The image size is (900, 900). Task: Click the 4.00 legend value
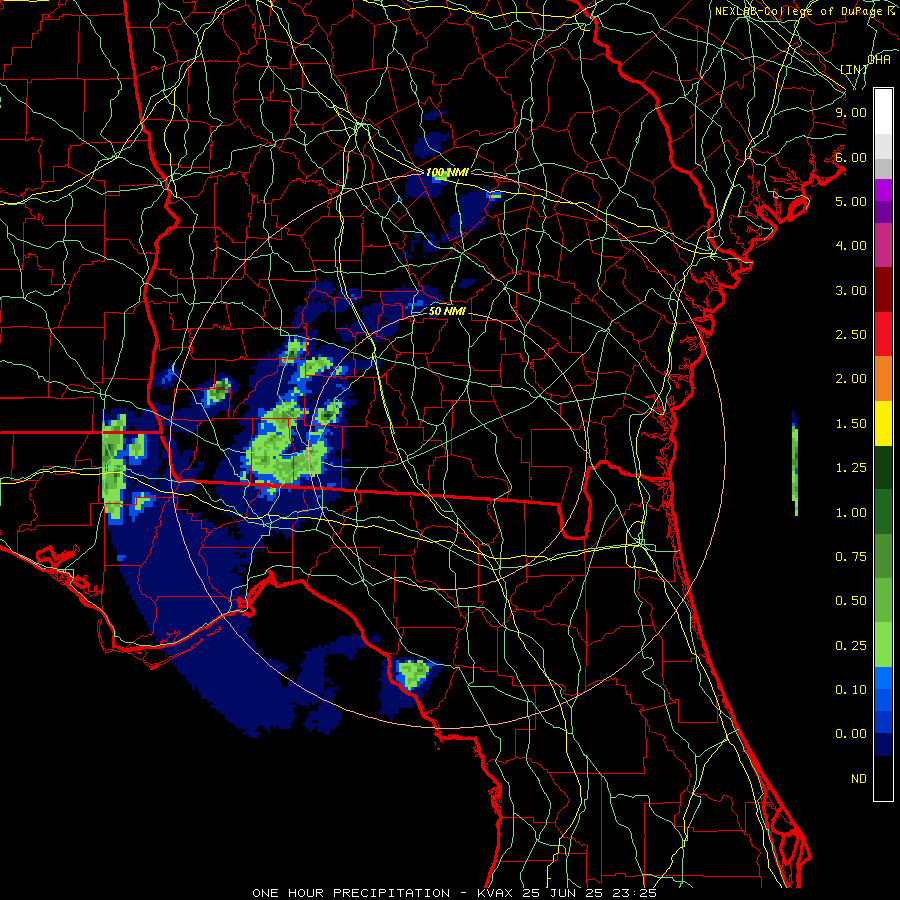coord(851,246)
